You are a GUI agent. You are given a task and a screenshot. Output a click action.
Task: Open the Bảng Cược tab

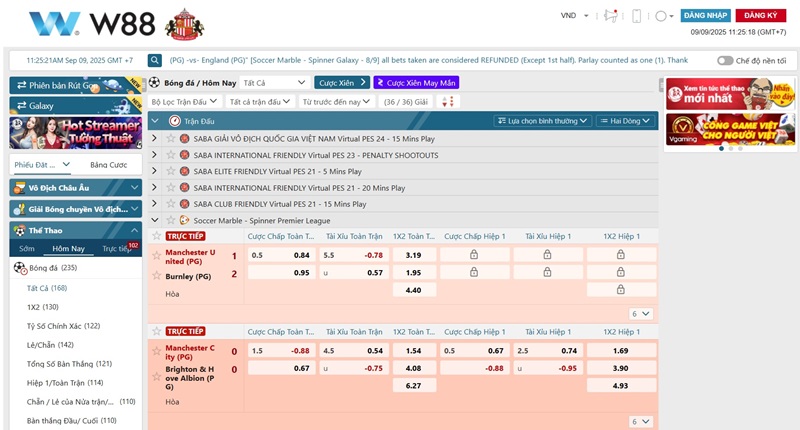[x=109, y=165]
